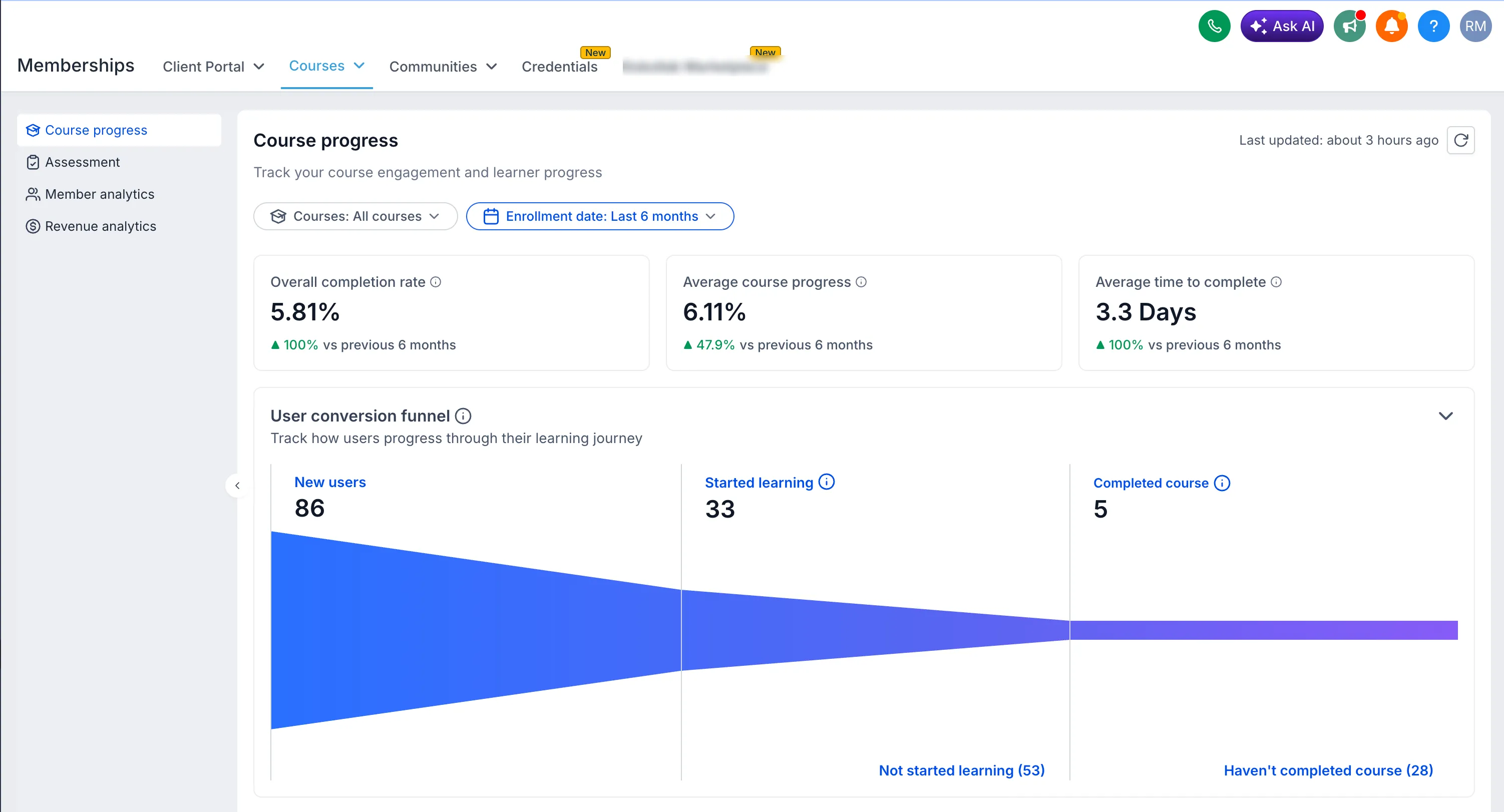
Task: Refresh the course progress data
Action: (x=1461, y=140)
